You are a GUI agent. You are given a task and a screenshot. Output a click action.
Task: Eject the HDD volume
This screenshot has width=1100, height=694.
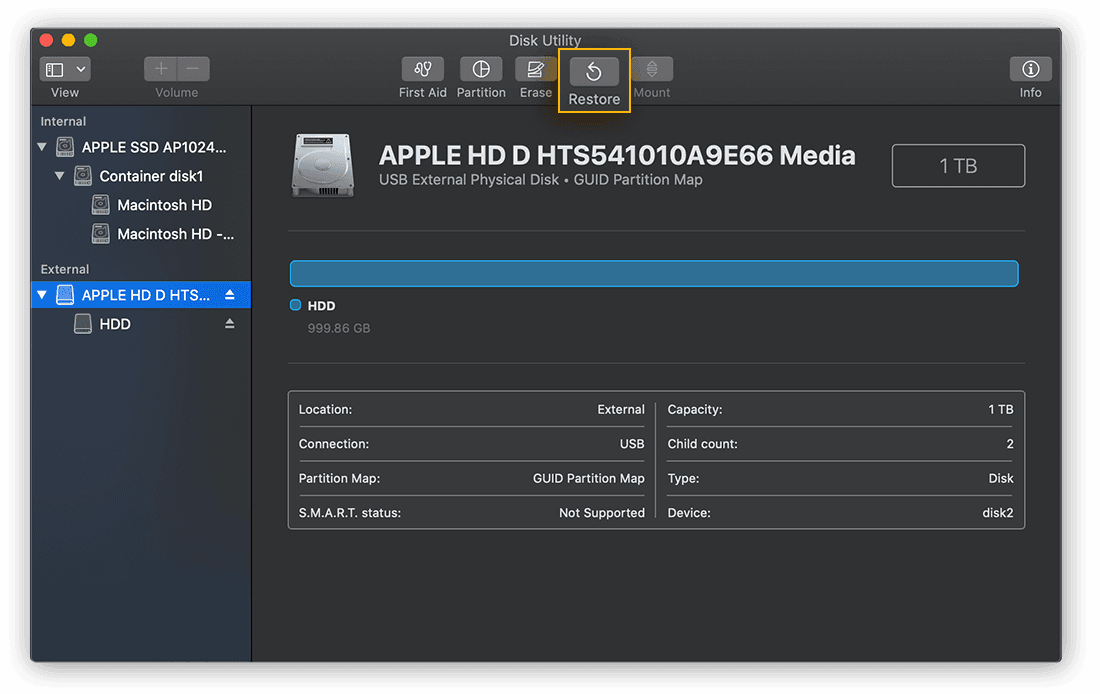click(x=229, y=324)
